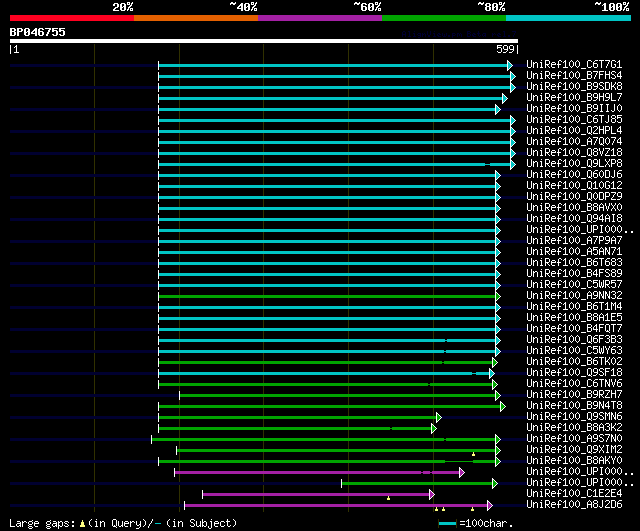
Task: Select the UniRef100_Q0DPZ9 label
Action: tap(574, 197)
